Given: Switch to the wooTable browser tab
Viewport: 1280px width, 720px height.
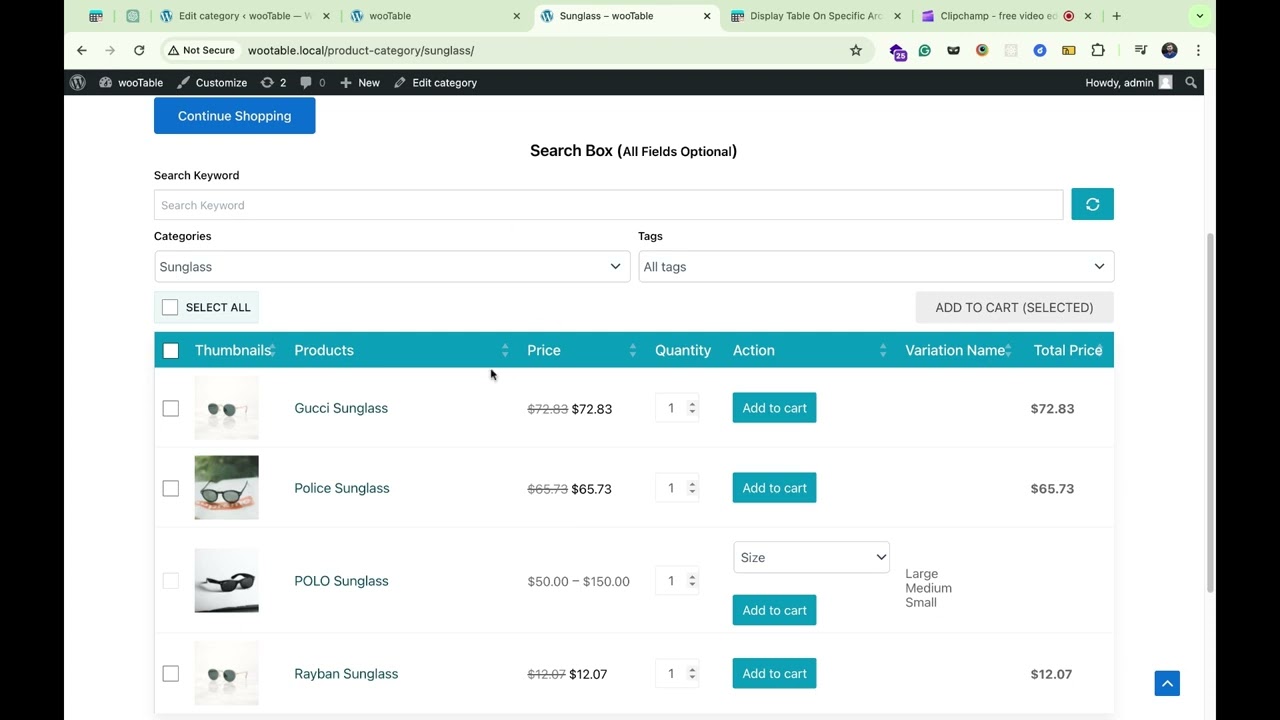Looking at the screenshot, I should click(435, 16).
